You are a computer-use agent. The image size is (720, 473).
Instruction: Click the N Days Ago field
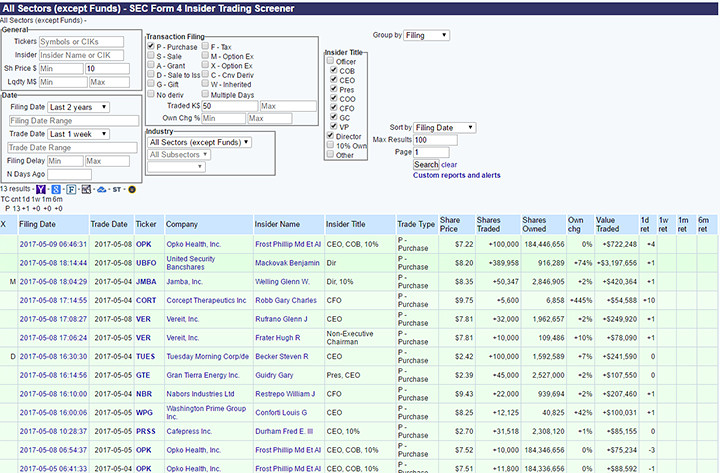click(x=69, y=175)
